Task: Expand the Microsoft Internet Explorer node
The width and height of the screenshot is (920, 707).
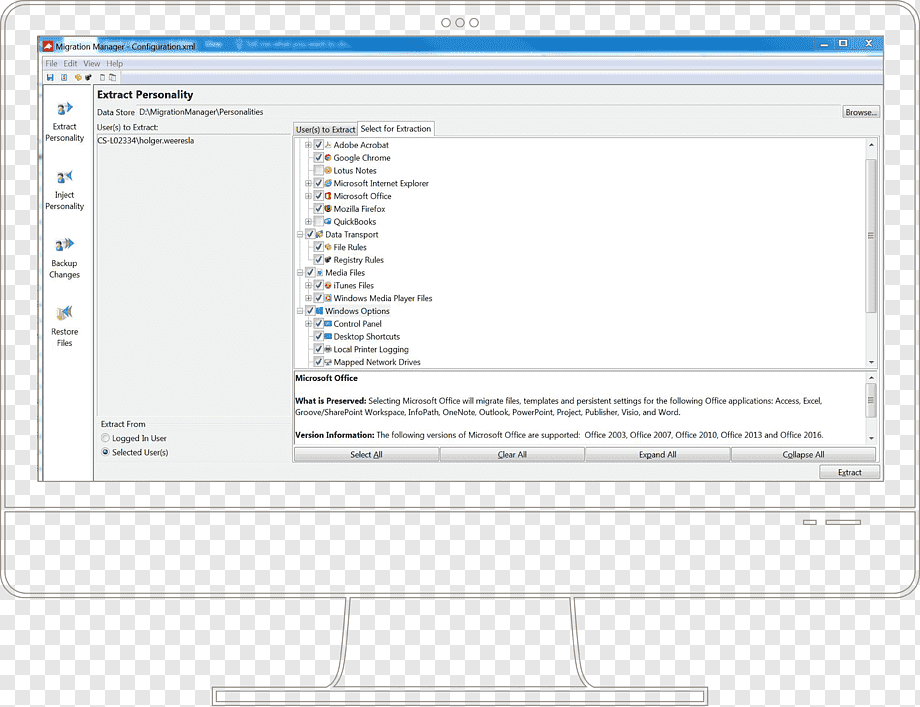Action: coord(308,184)
